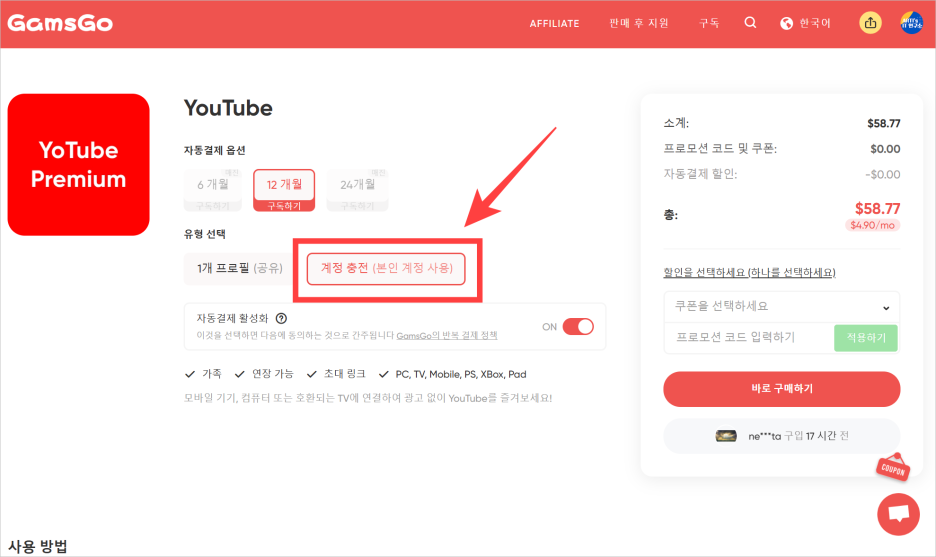Click the 가족 feature text

click(212, 374)
